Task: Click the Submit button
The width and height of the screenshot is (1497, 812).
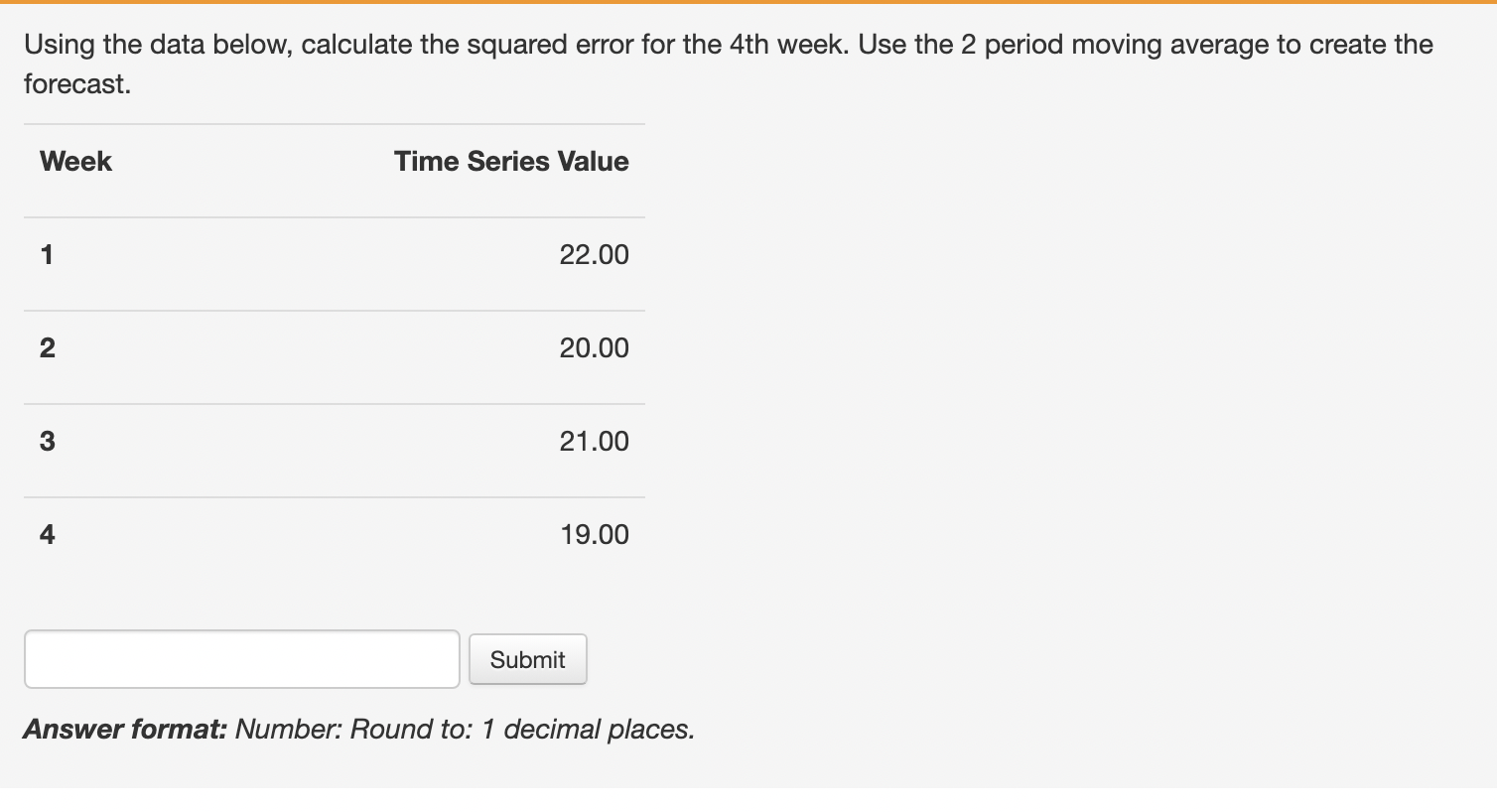Action: [x=527, y=658]
